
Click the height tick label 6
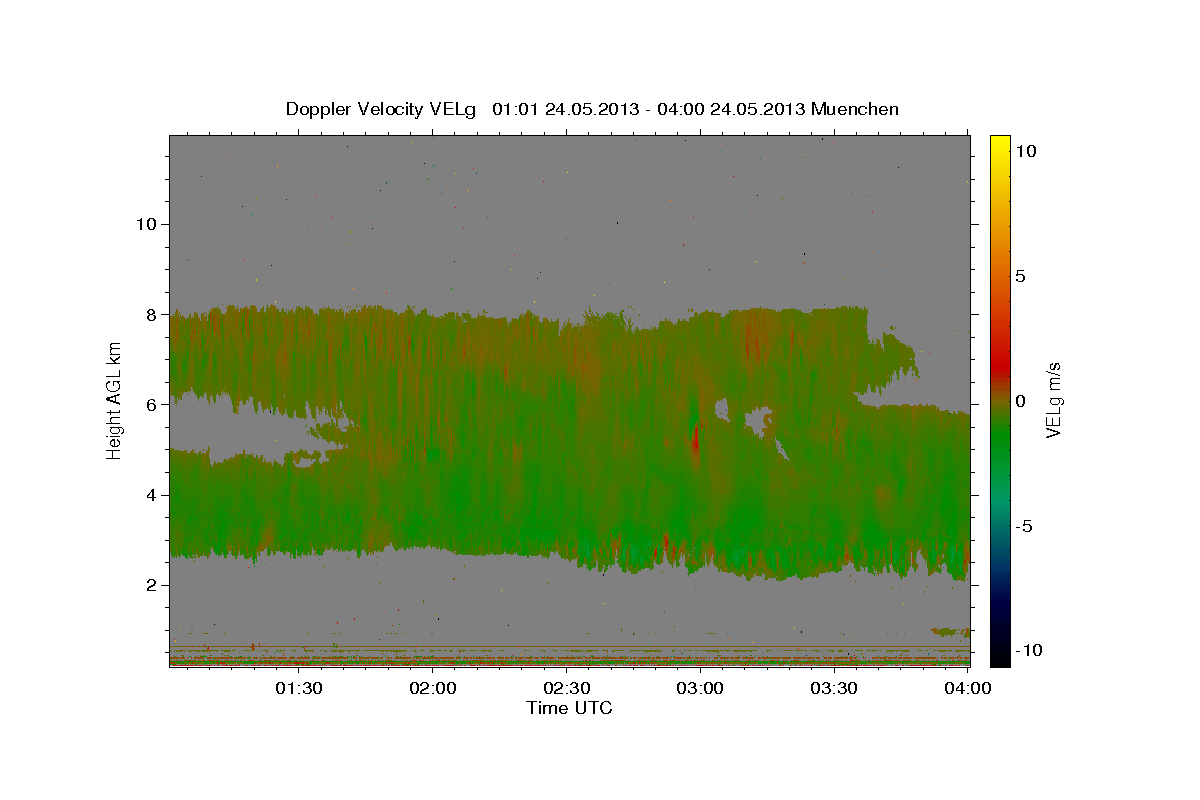[152, 404]
